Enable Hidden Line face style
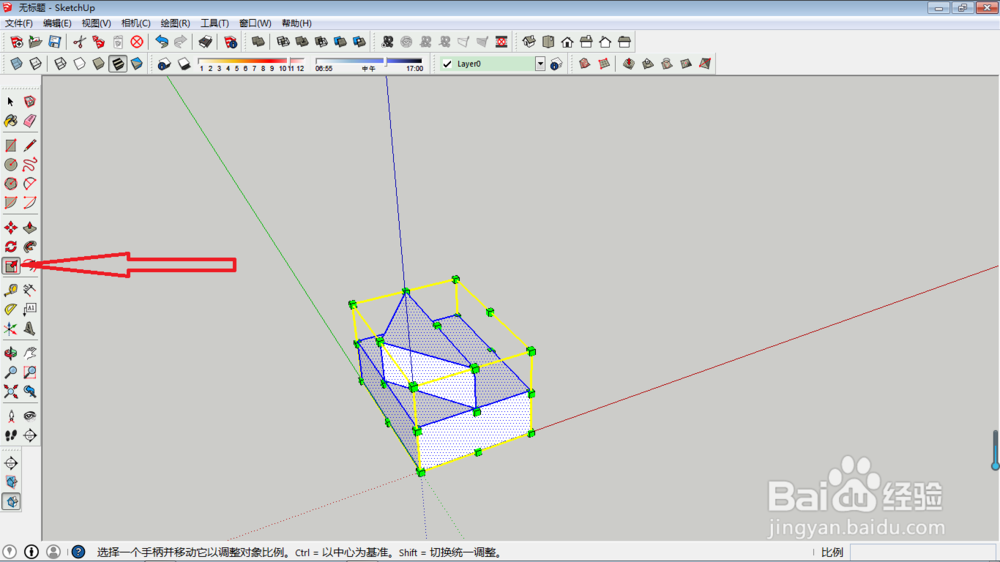This screenshot has width=1000, height=562. [x=79, y=64]
